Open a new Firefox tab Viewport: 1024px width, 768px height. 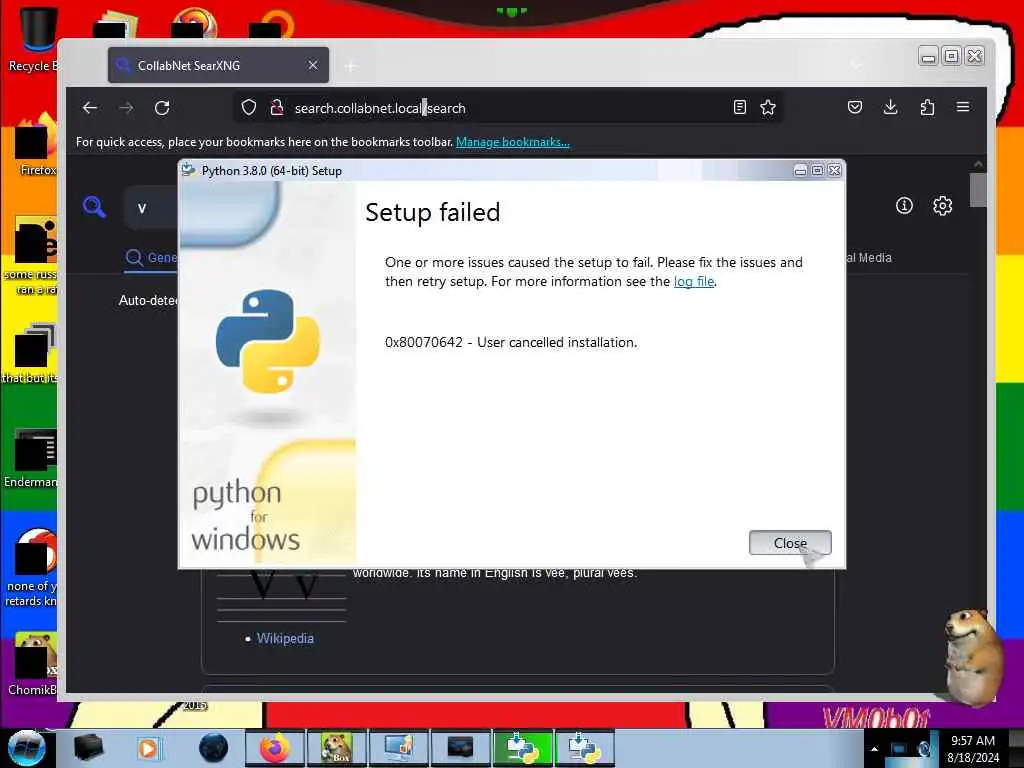pyautogui.click(x=351, y=66)
